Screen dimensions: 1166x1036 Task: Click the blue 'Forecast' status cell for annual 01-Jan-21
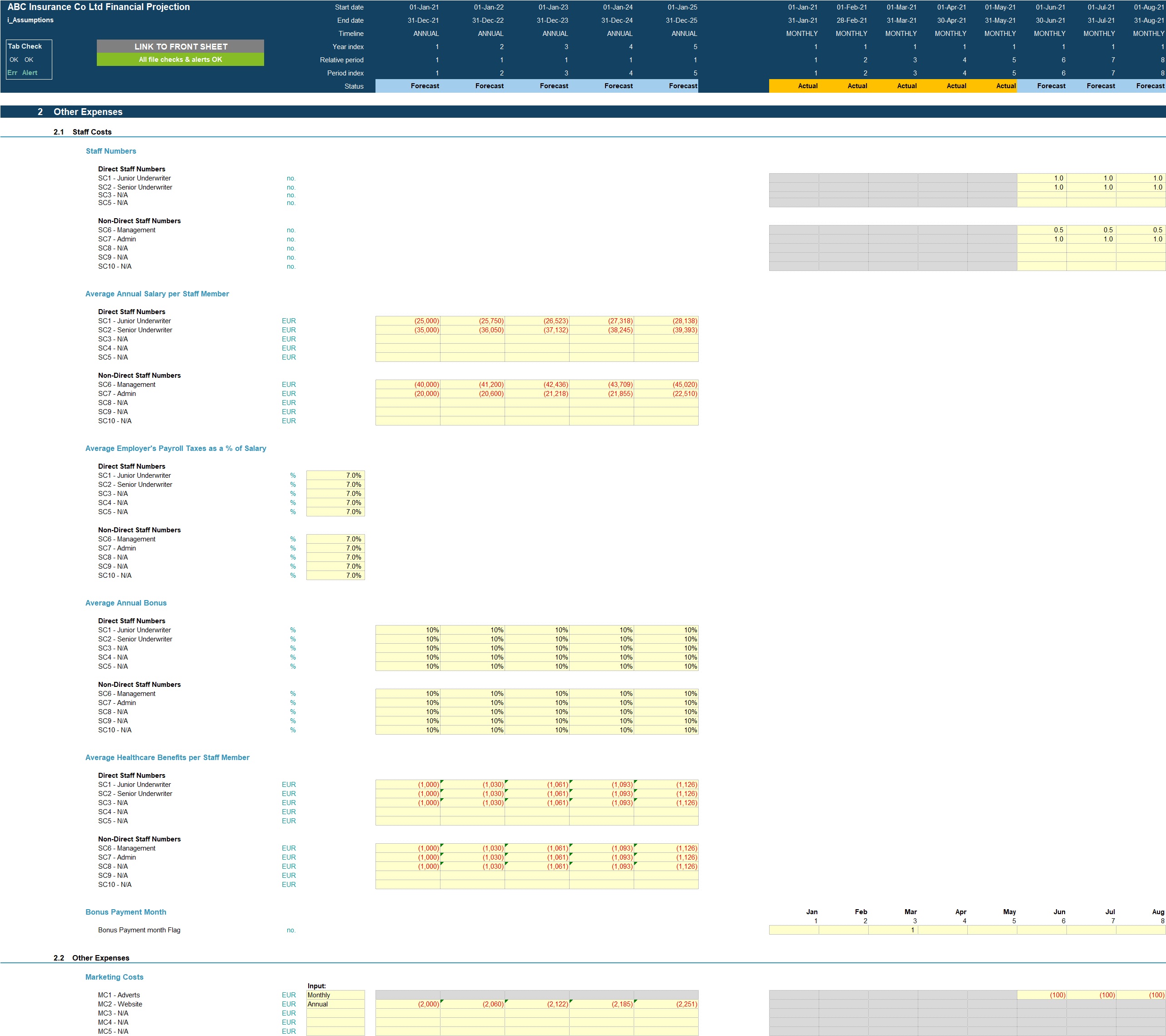pos(408,86)
